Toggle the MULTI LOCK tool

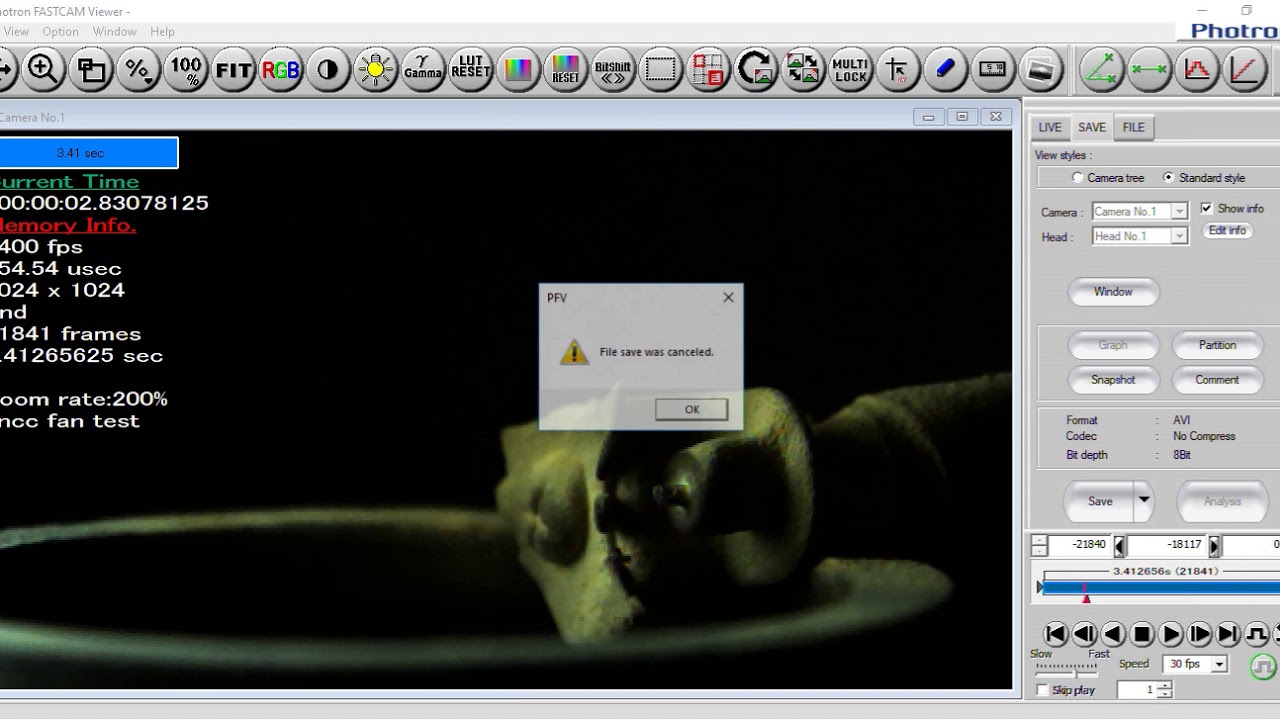[x=851, y=69]
